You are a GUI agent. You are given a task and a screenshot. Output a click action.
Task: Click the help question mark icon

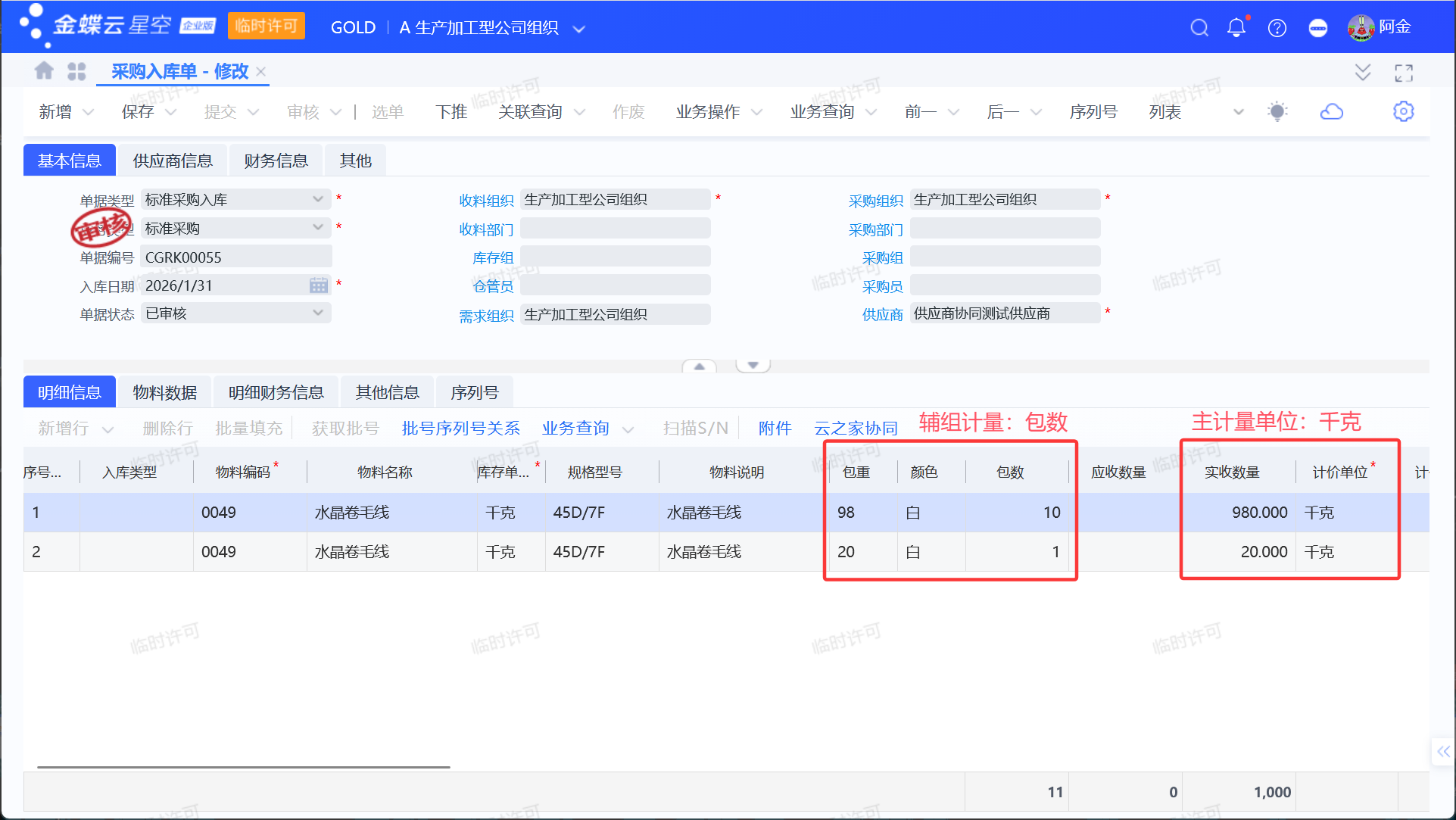pos(1277,28)
